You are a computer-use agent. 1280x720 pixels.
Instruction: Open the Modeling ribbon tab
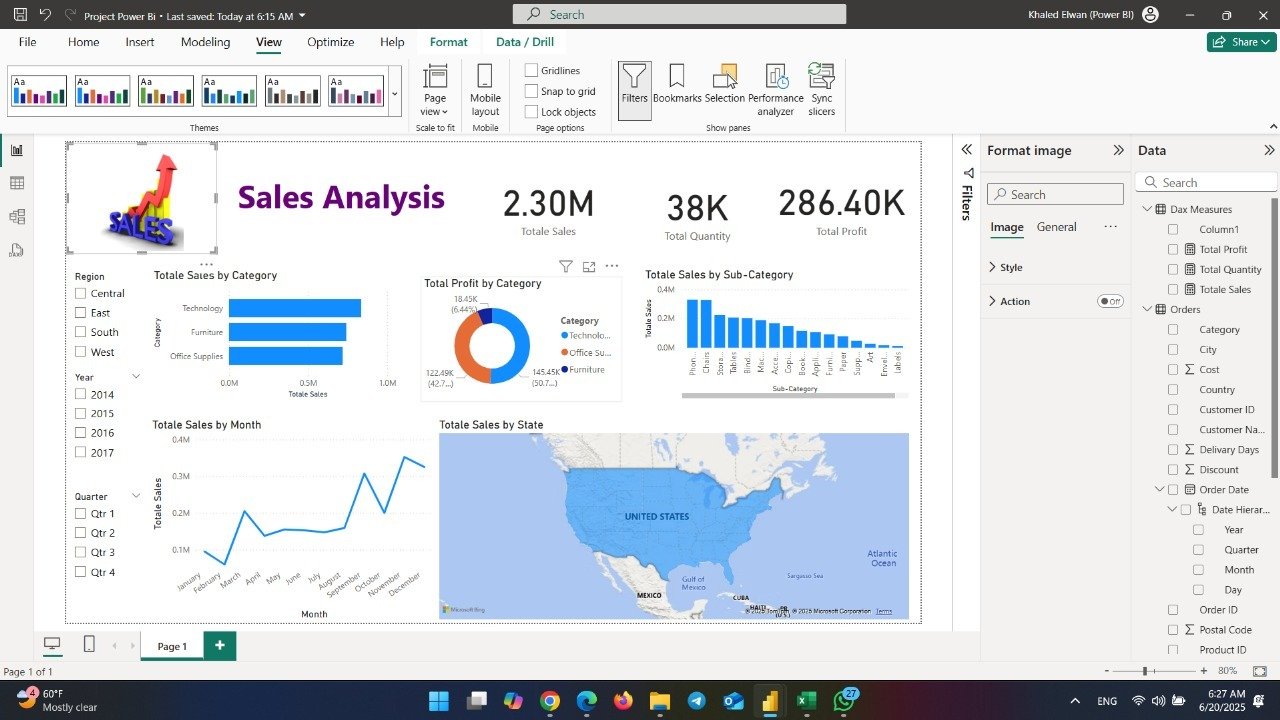click(205, 42)
